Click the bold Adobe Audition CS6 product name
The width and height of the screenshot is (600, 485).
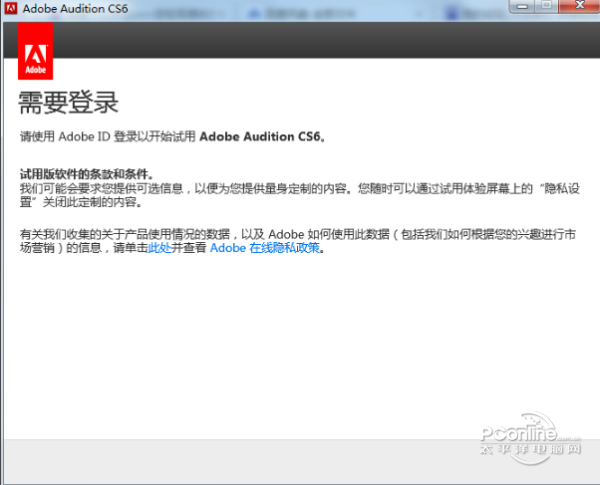coord(262,137)
